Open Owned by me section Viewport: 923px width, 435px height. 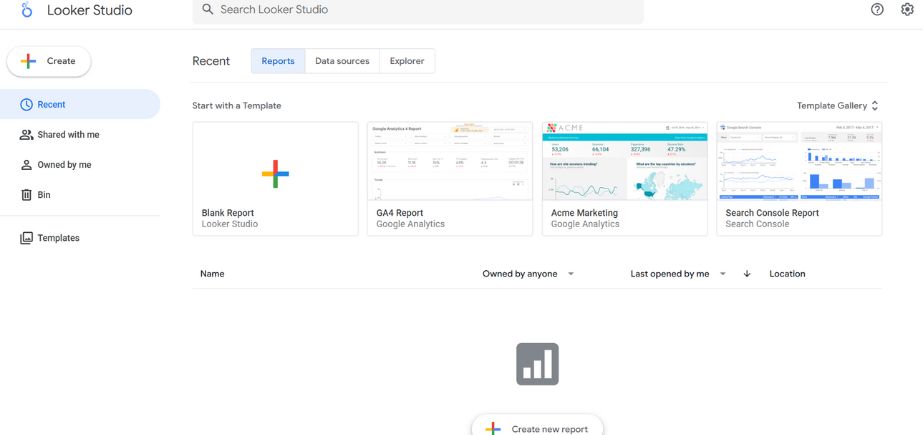tap(80, 165)
